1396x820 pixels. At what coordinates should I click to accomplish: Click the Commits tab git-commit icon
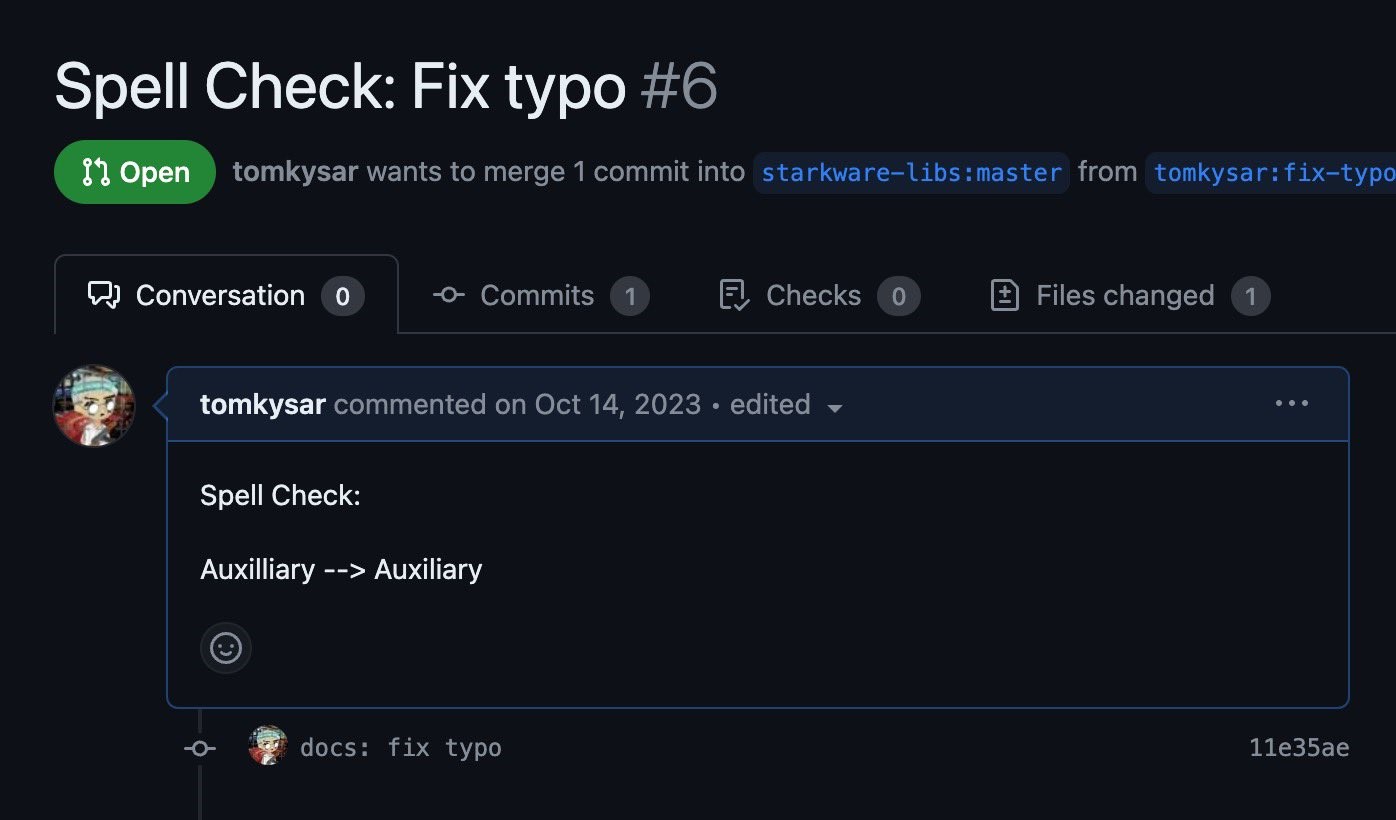click(448, 295)
